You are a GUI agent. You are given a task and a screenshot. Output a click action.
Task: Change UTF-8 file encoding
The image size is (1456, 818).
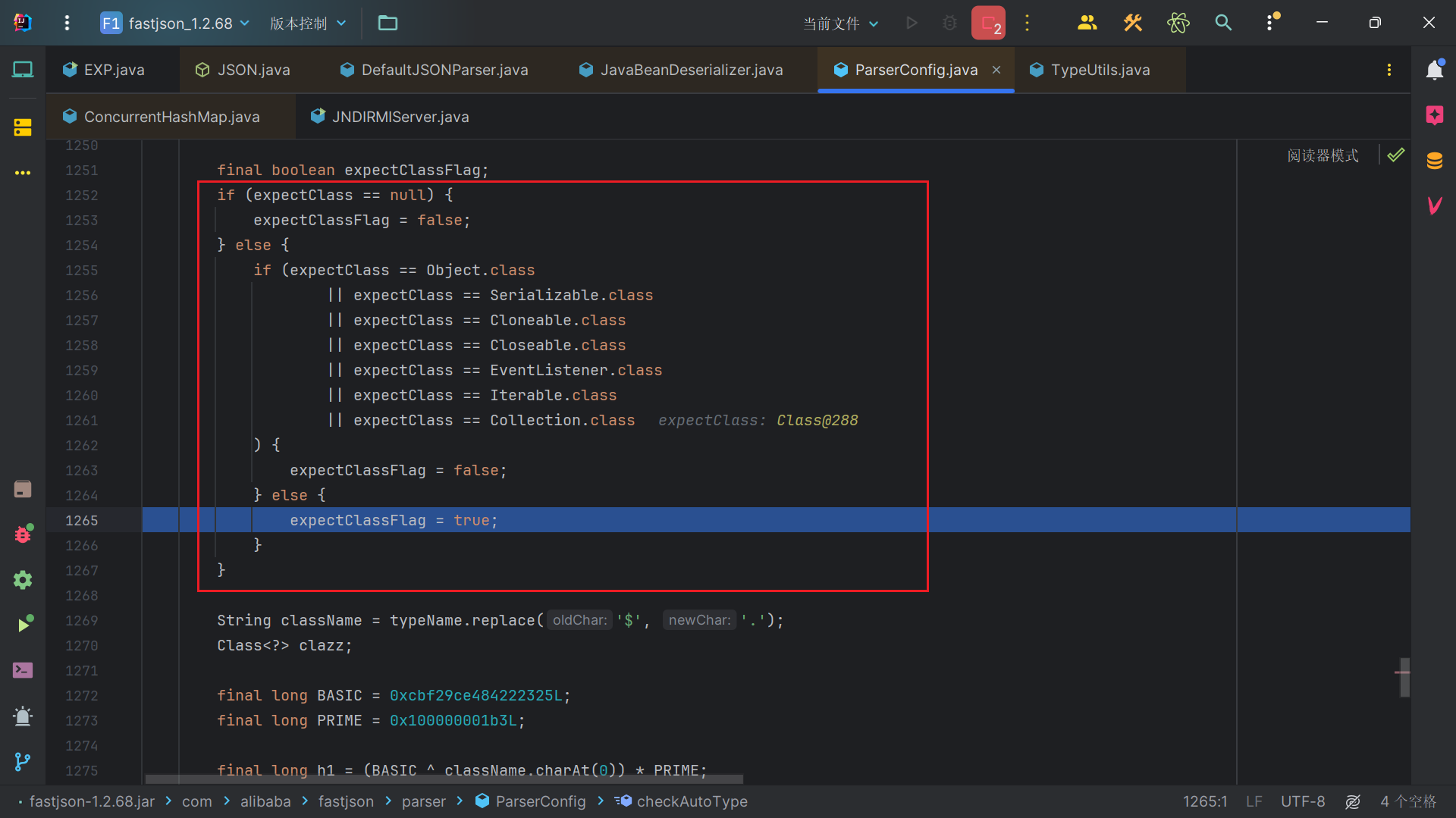click(1303, 801)
